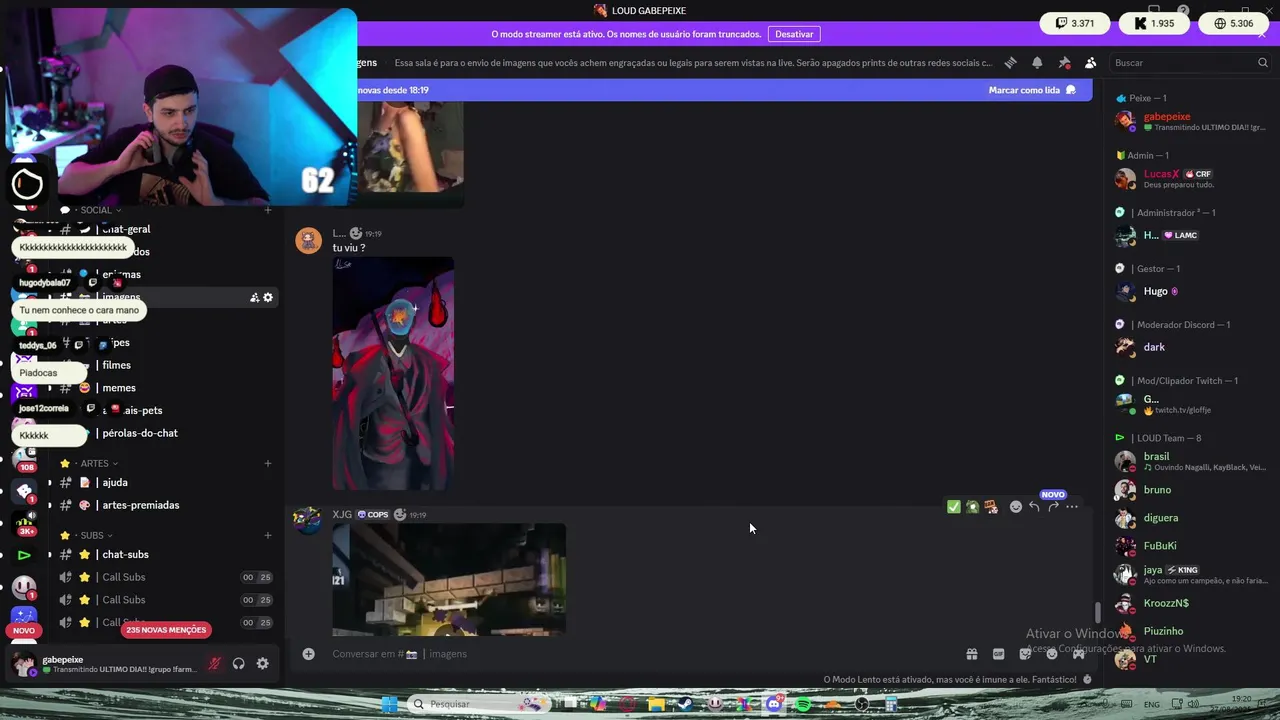Image resolution: width=1280 pixels, height=720 pixels.
Task: Click XJG username on message
Action: click(x=342, y=515)
